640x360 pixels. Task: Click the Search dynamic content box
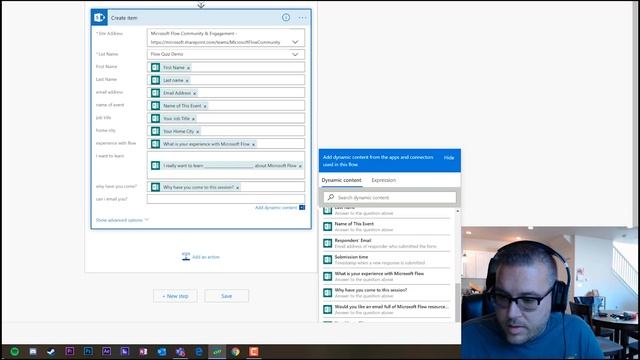click(390, 198)
